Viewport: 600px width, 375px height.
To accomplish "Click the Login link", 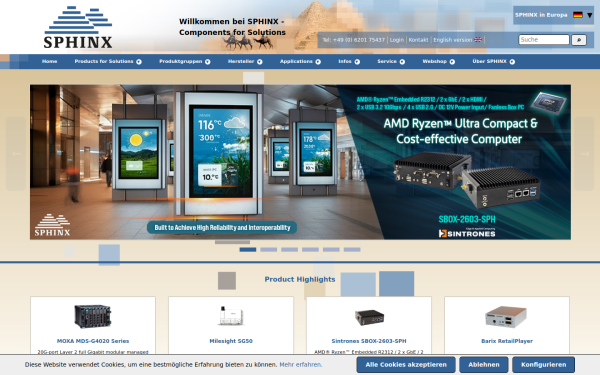I will (x=397, y=40).
